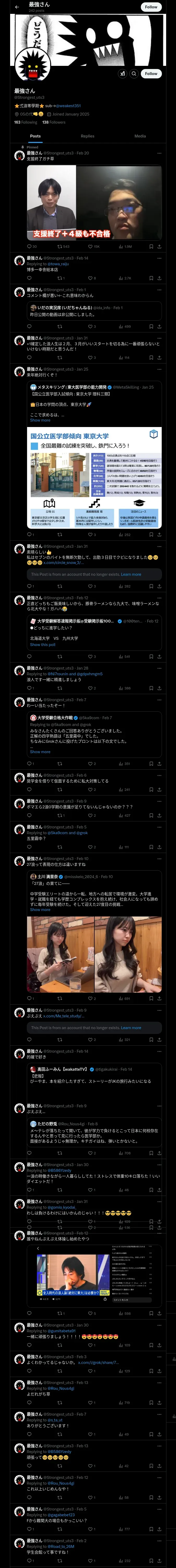Expand "Show more" in メタスキリング quoted post
Viewport: 176px width, 1568px height.
point(40,420)
